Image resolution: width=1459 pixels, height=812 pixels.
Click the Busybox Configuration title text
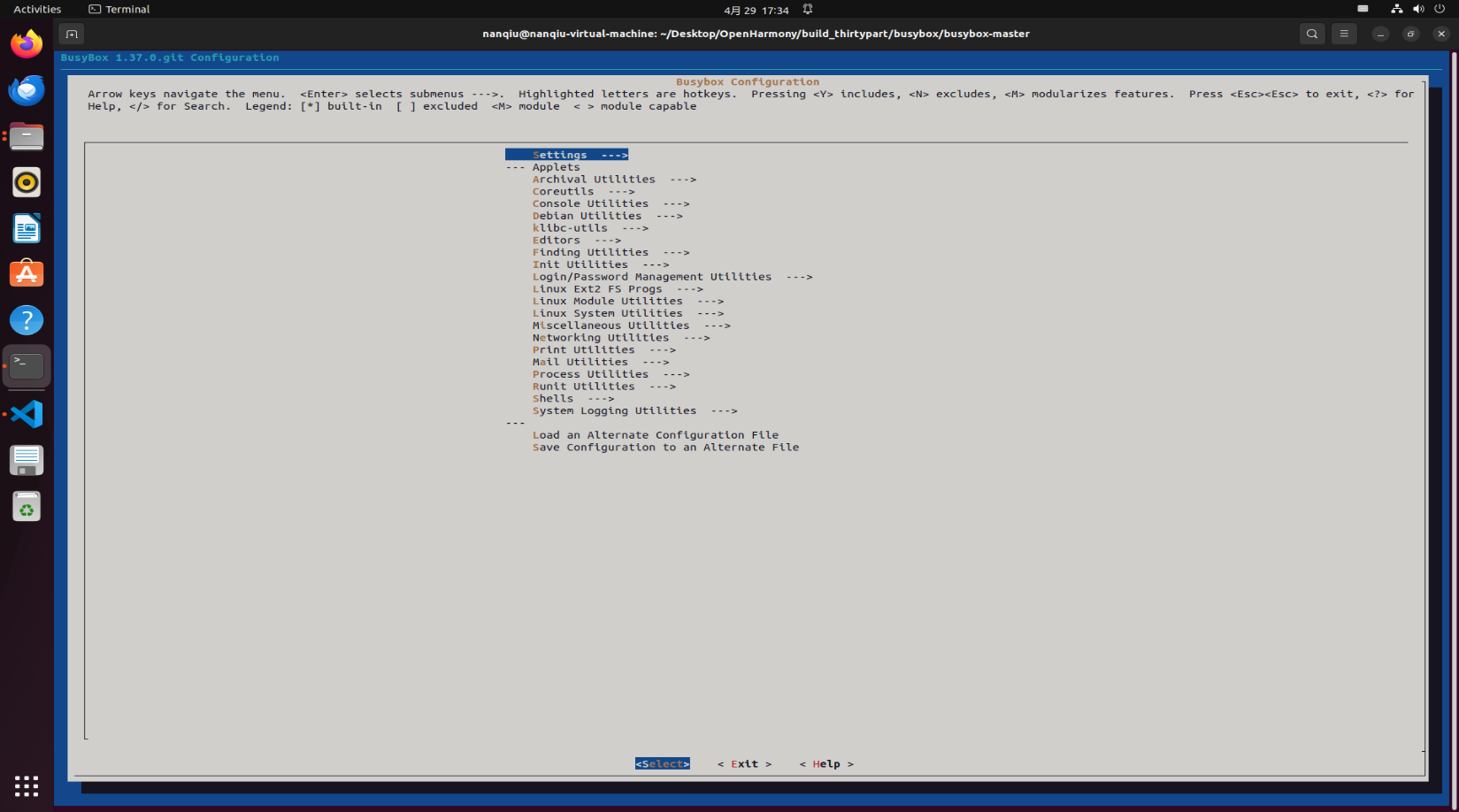point(748,82)
